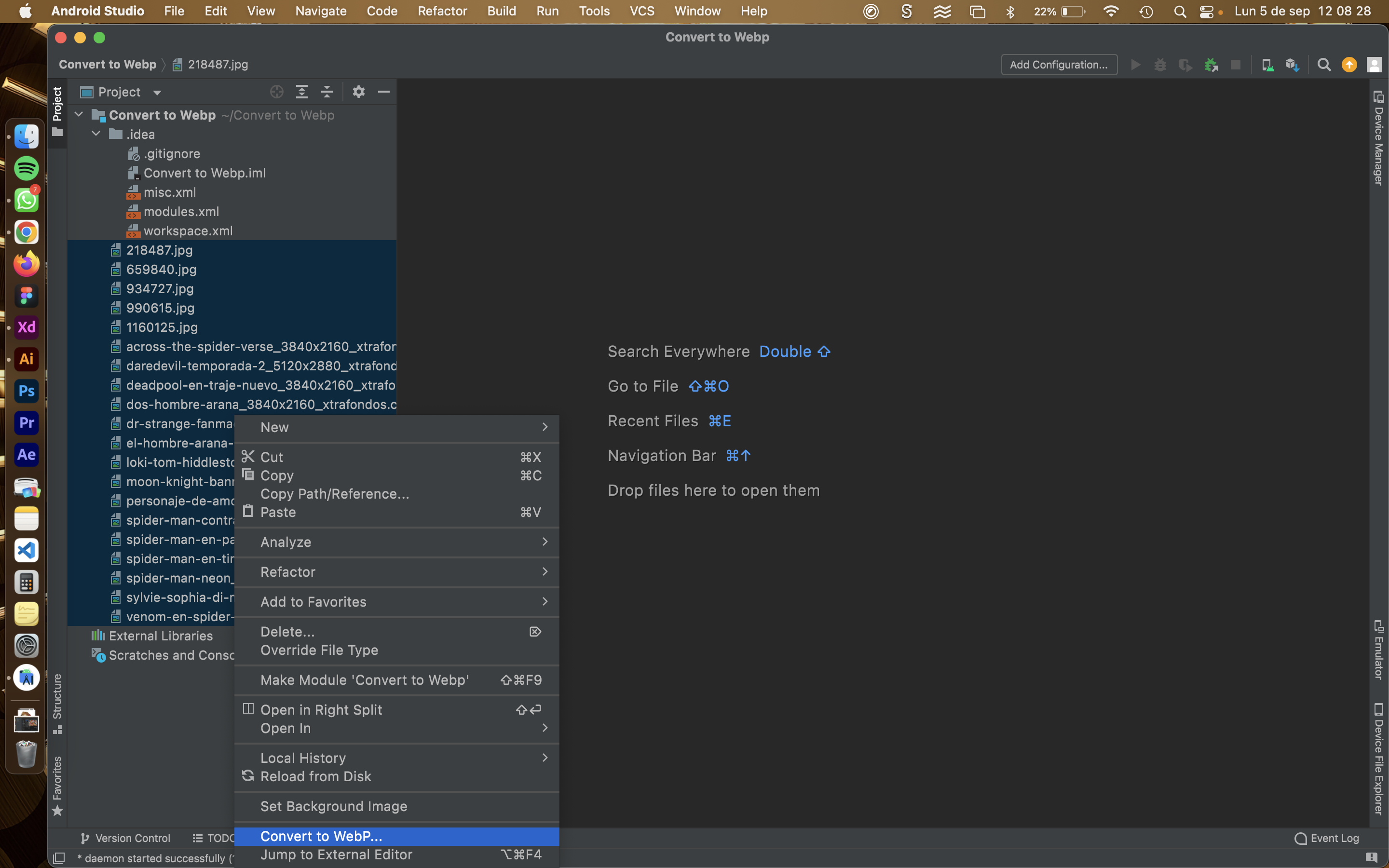
Task: Click 218487.jpg breadcrumb in navigation bar
Action: 211,64
